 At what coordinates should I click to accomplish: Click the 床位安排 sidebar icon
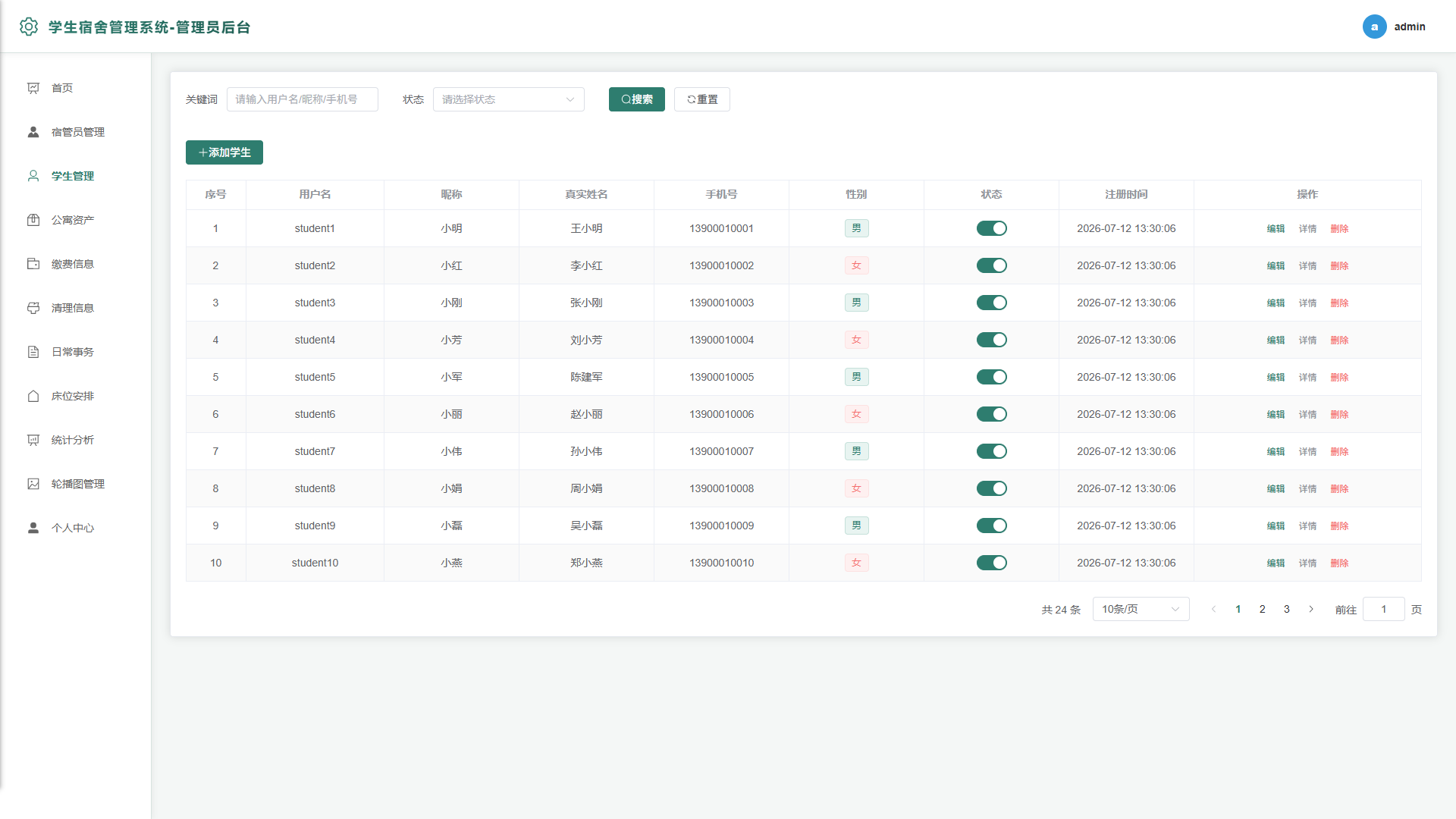(x=33, y=396)
